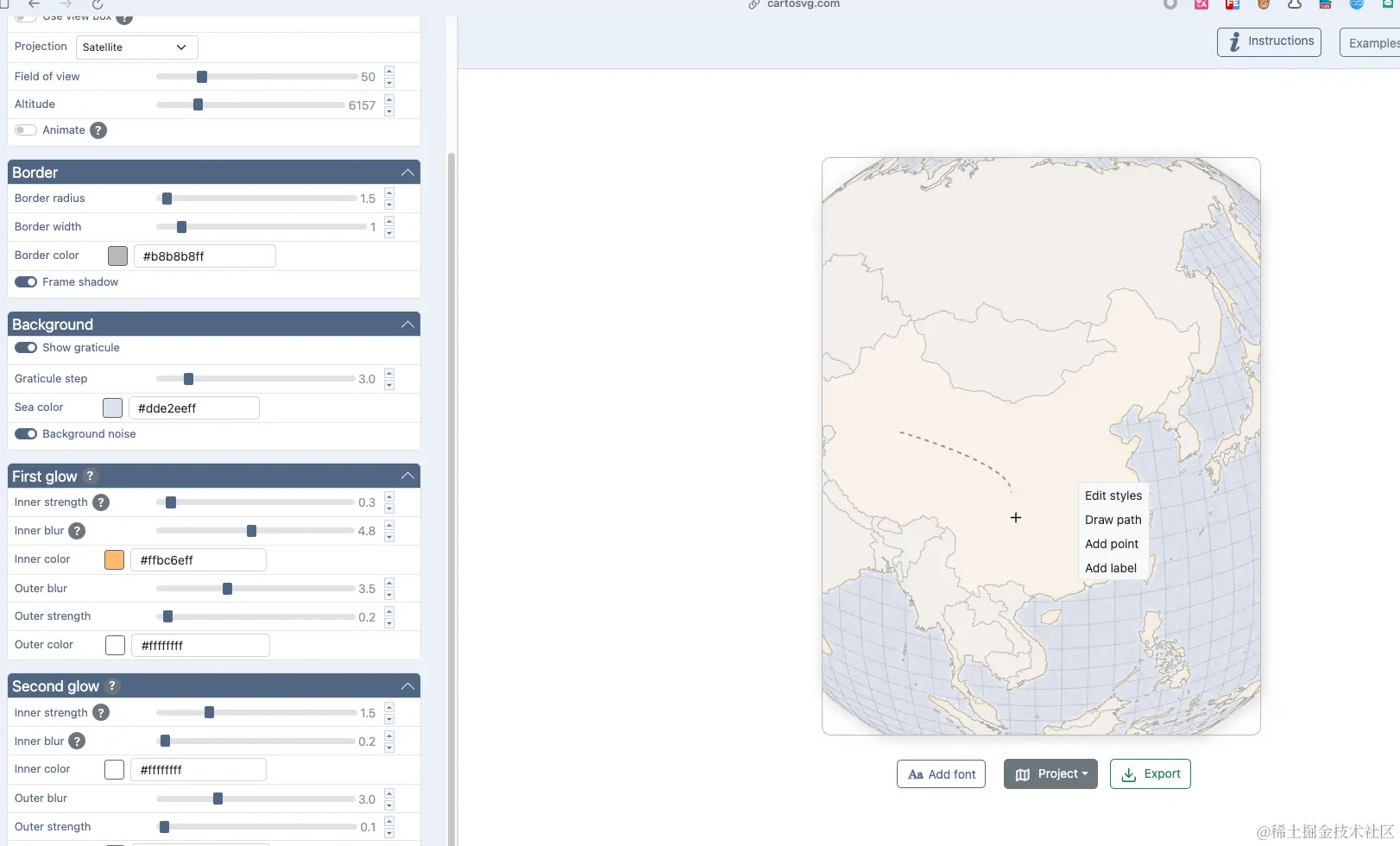The image size is (1400, 846).
Task: Open First glow Inner strength help icon
Action: click(101, 502)
